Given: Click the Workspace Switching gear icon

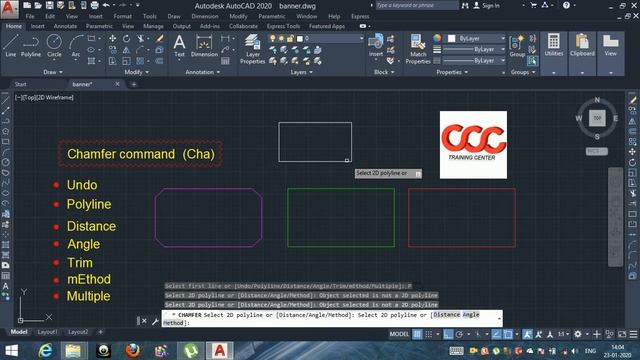Looking at the screenshot, I should (x=578, y=334).
